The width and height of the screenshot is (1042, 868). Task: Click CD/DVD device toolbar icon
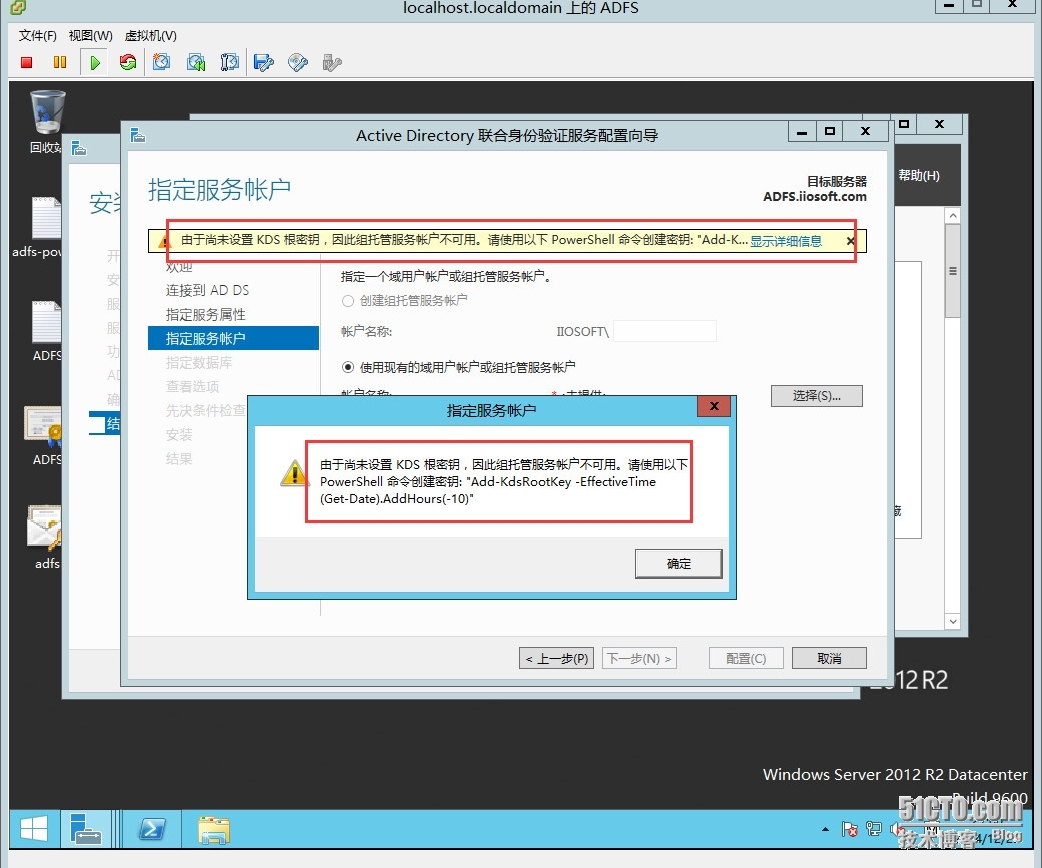(298, 62)
